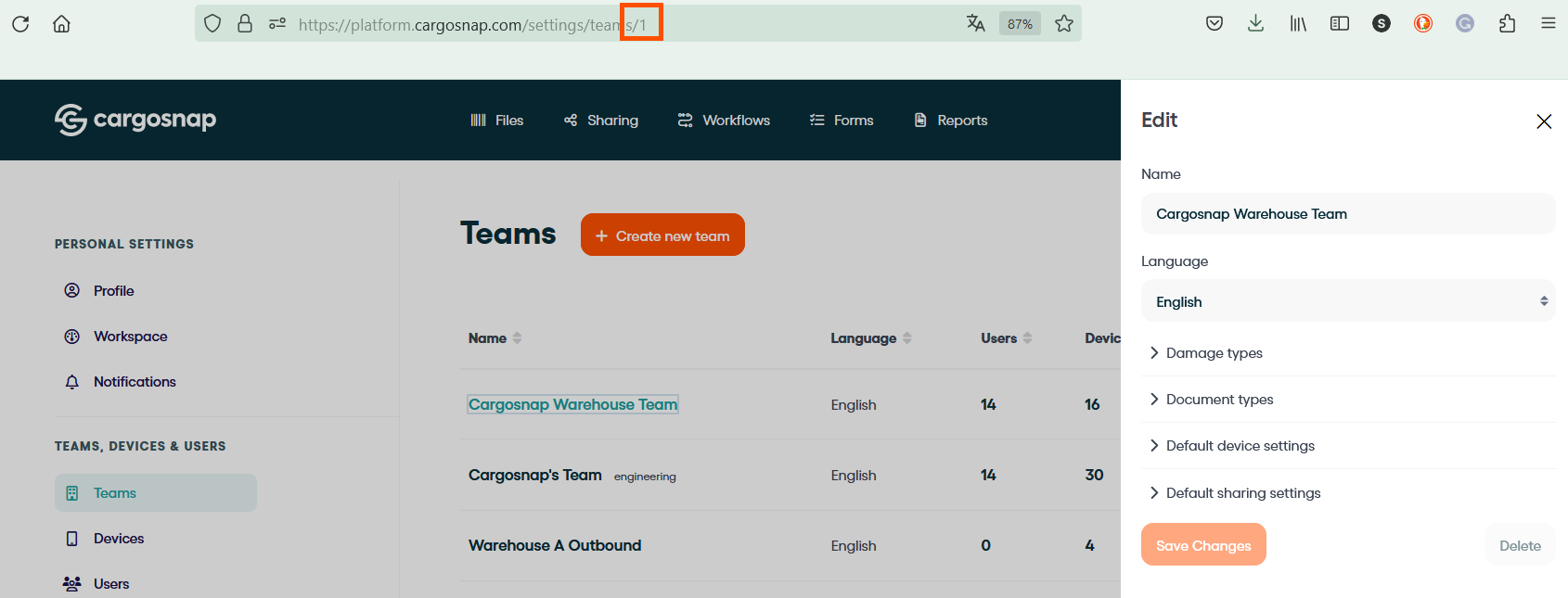Reload the page with the refresh icon
Screen dimensions: 1568x598
pos(20,24)
